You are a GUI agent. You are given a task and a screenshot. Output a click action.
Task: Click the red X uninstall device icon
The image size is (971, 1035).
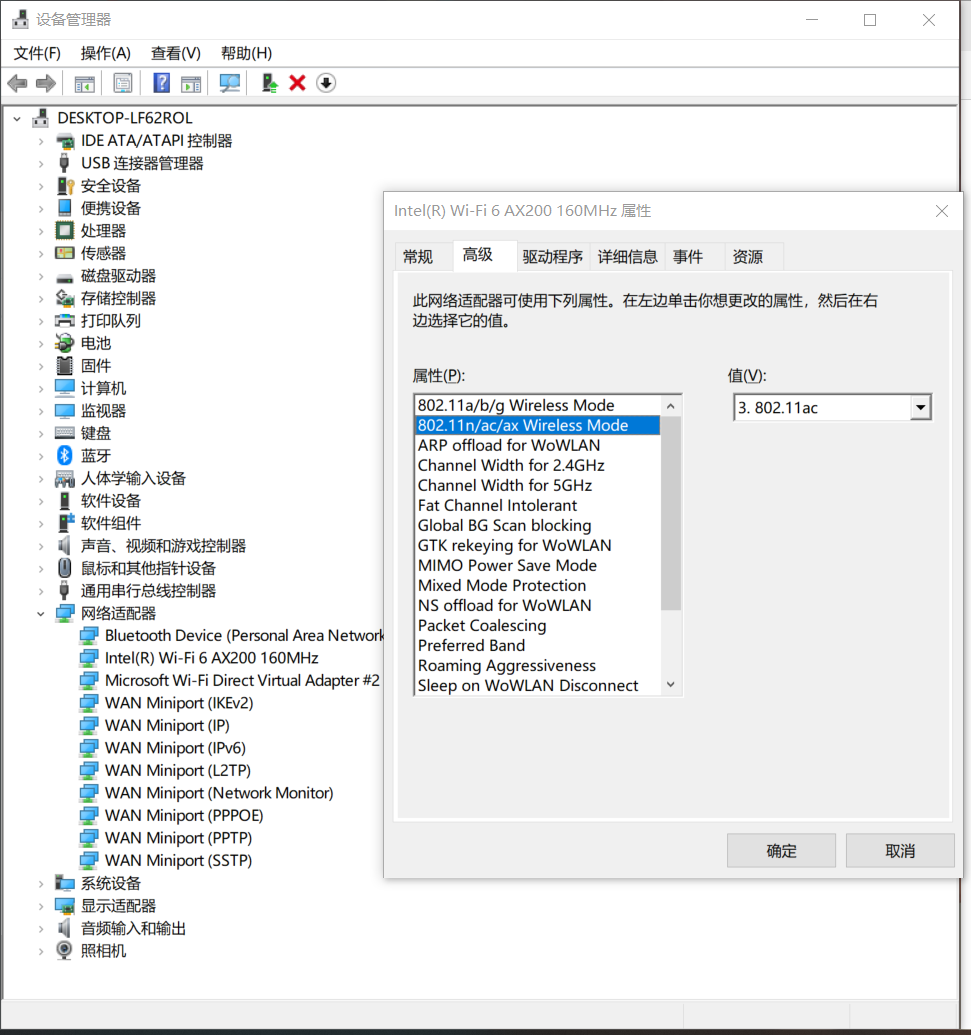click(x=298, y=83)
